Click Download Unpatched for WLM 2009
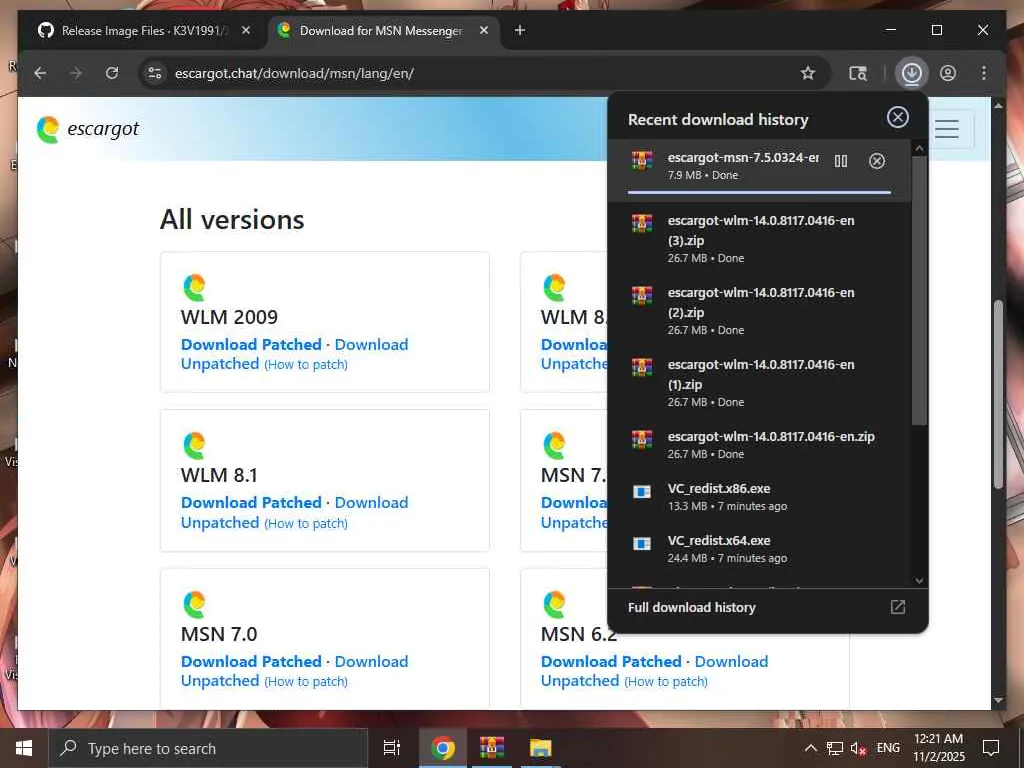The image size is (1024, 768). click(295, 354)
